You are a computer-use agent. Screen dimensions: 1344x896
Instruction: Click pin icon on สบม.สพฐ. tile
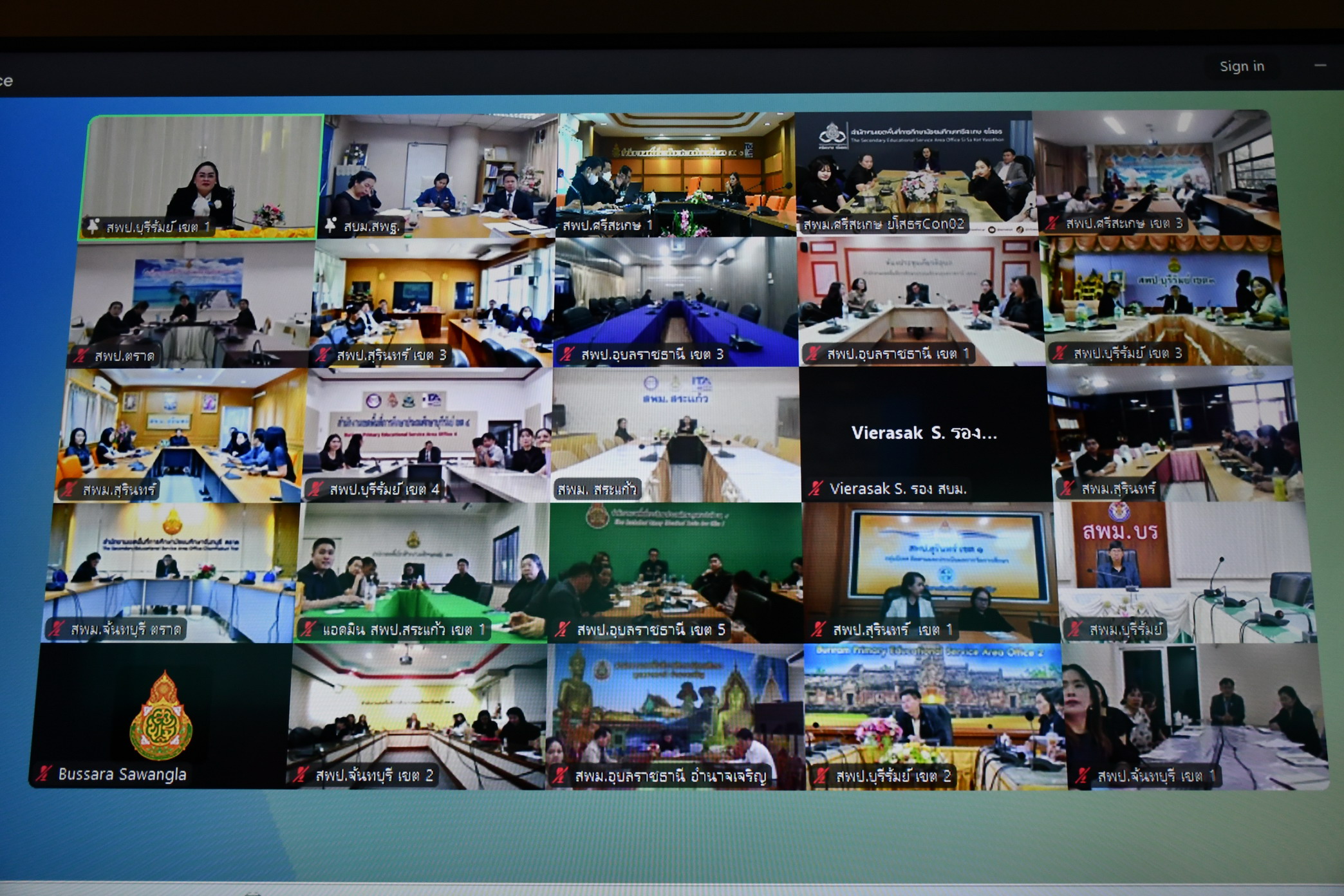(x=331, y=225)
